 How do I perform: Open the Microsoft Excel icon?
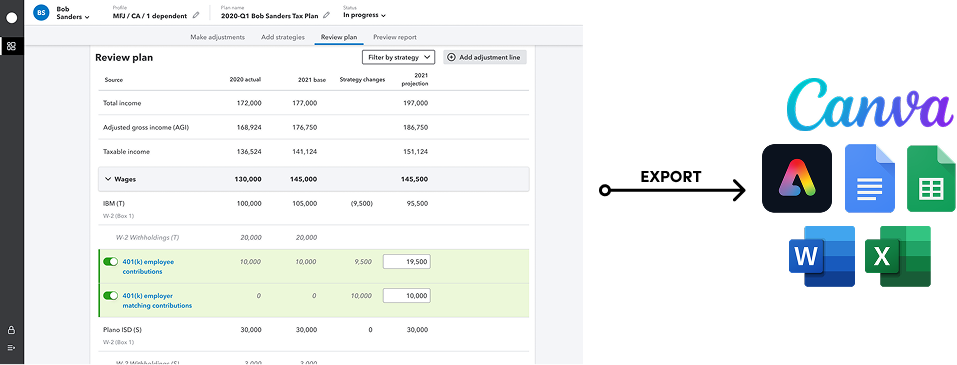pyautogui.click(x=898, y=256)
